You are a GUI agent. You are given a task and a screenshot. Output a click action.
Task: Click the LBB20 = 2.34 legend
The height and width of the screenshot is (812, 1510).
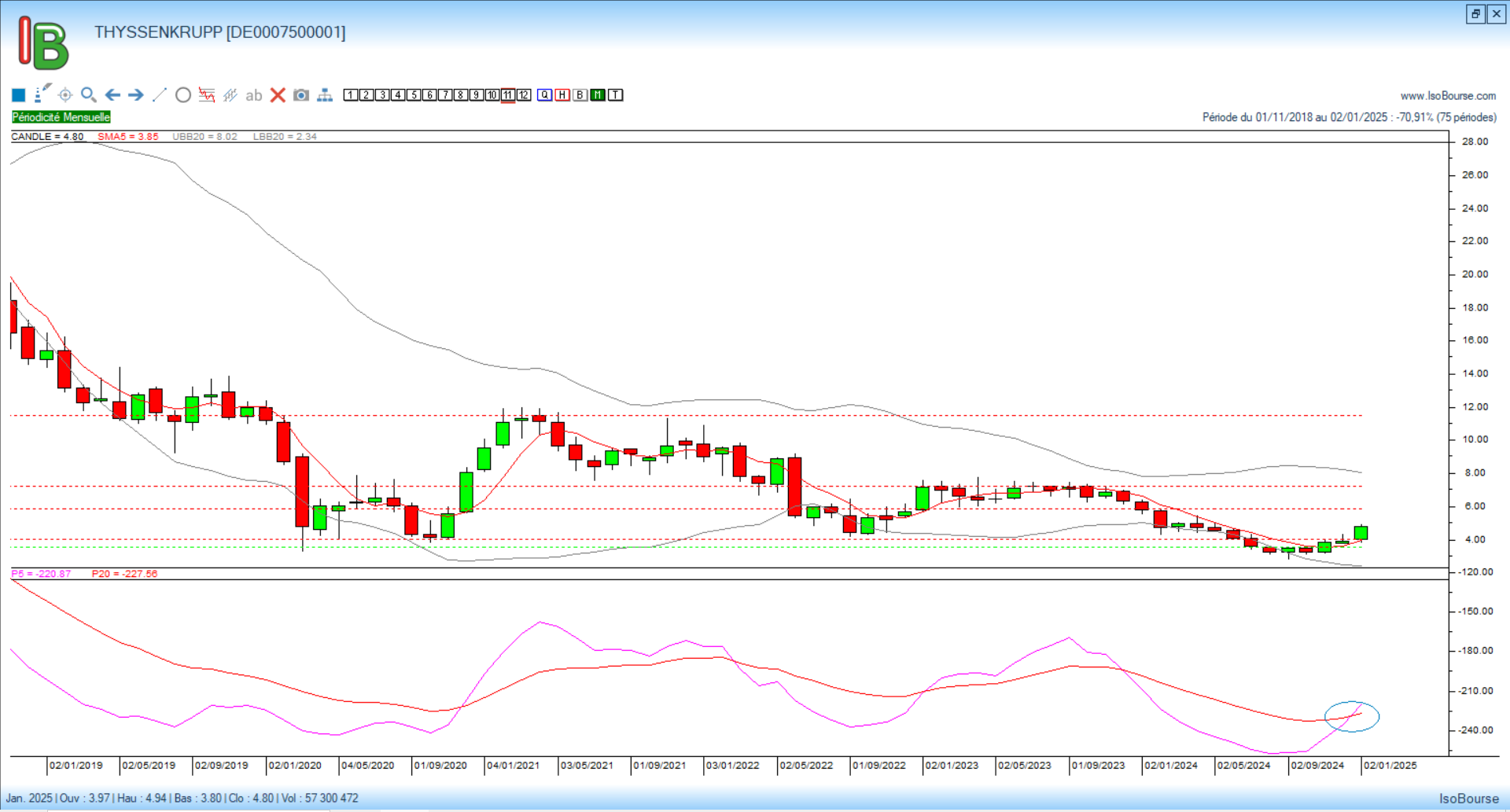click(x=285, y=136)
